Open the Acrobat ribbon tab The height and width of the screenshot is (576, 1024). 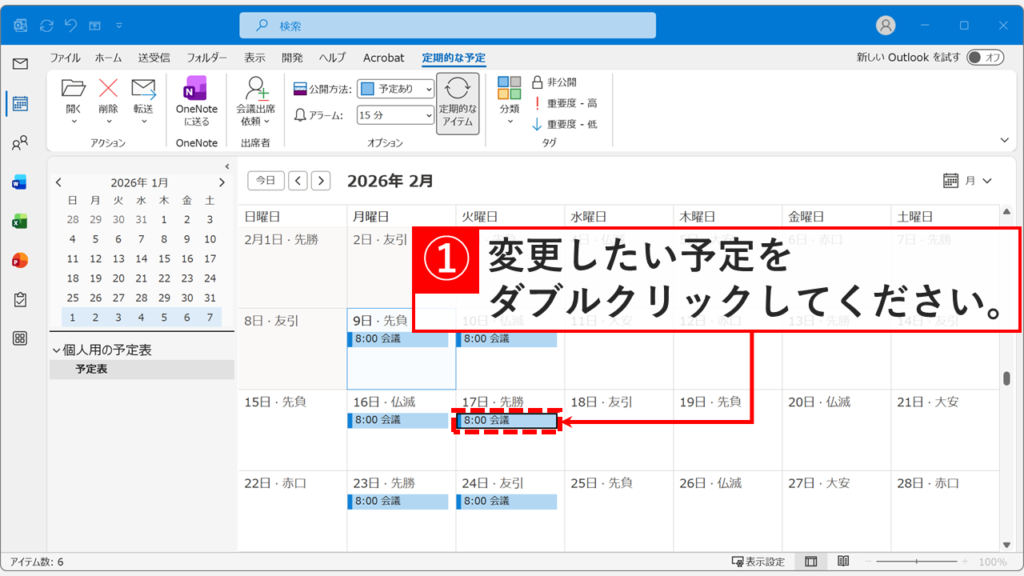pyautogui.click(x=384, y=57)
